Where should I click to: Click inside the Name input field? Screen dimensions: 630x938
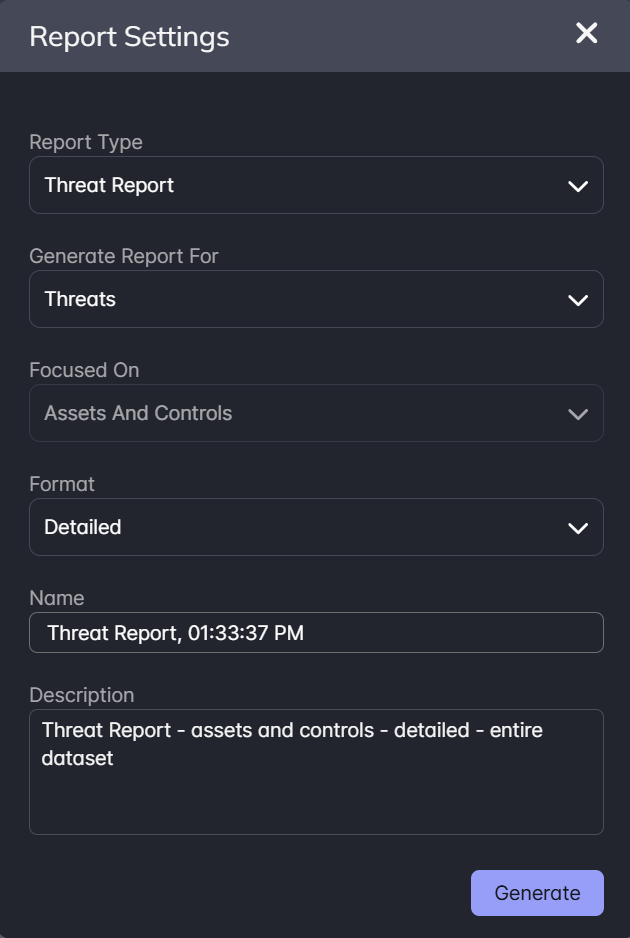pos(316,632)
